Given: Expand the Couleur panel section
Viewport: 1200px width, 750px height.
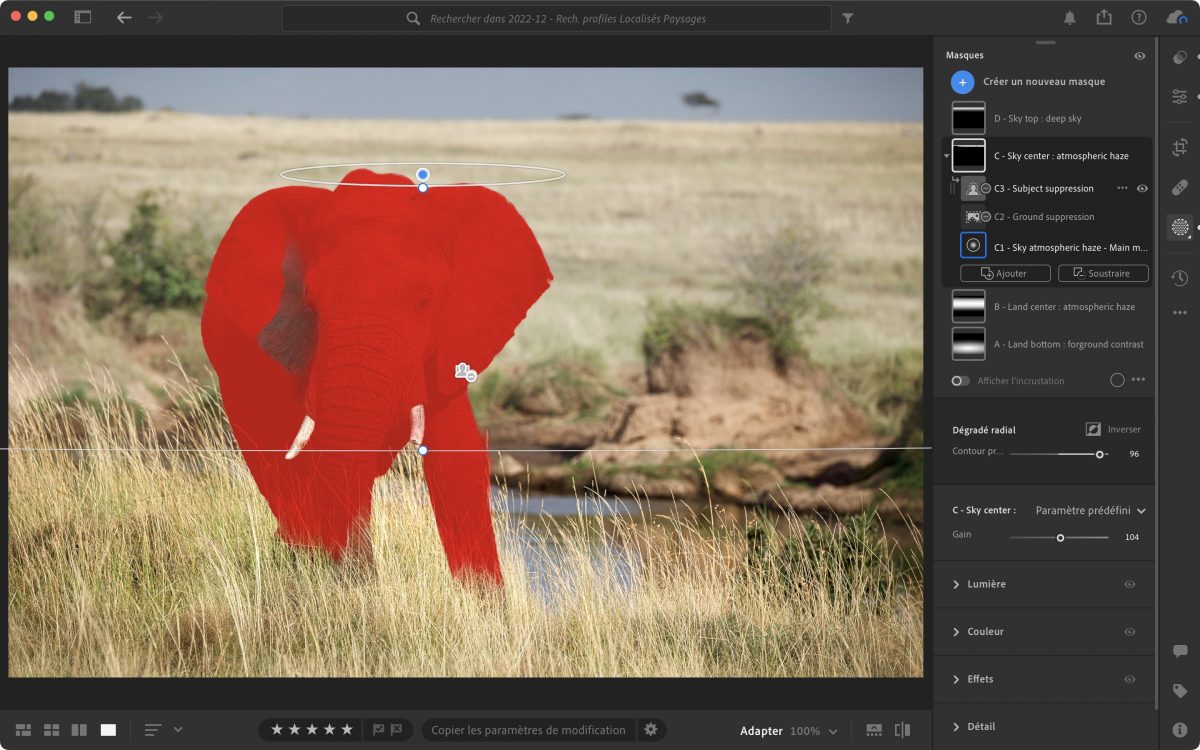Looking at the screenshot, I should (x=985, y=632).
